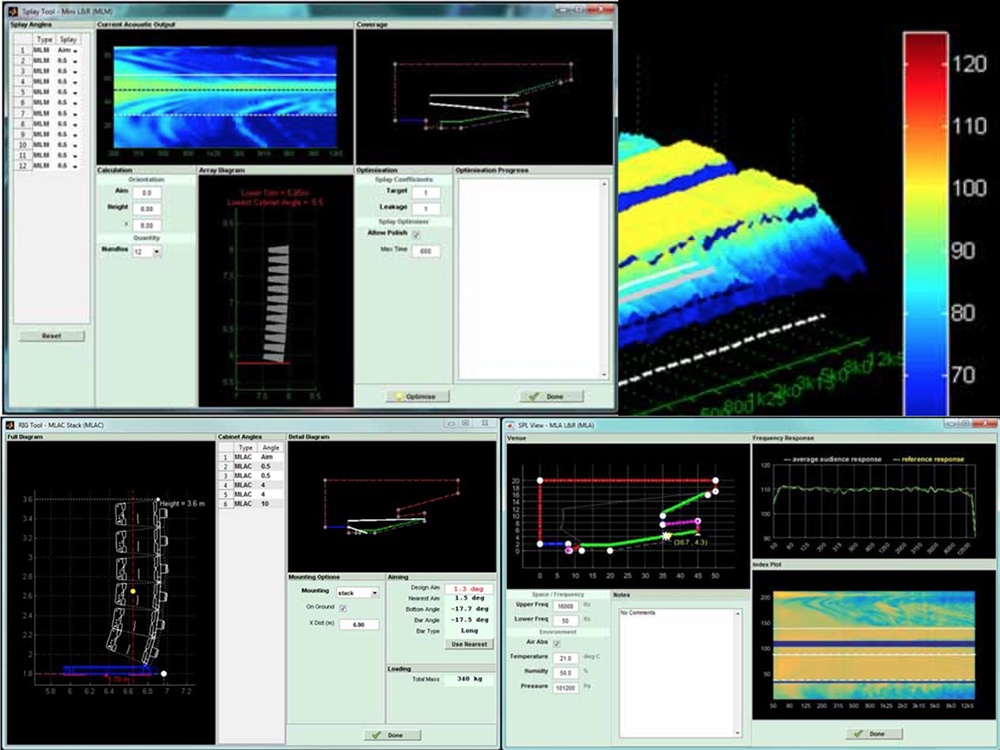Click inside the X Dist input field
This screenshot has width=1000, height=750.
coord(360,623)
